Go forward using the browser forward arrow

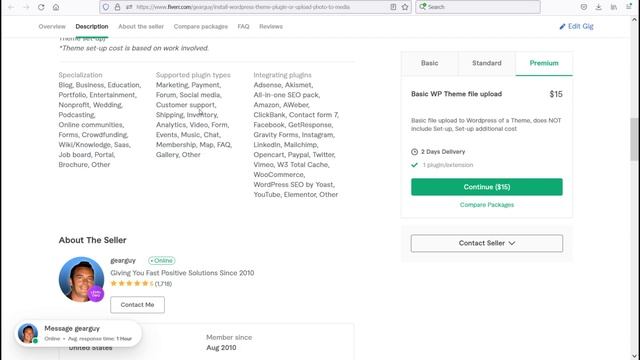[26, 7]
